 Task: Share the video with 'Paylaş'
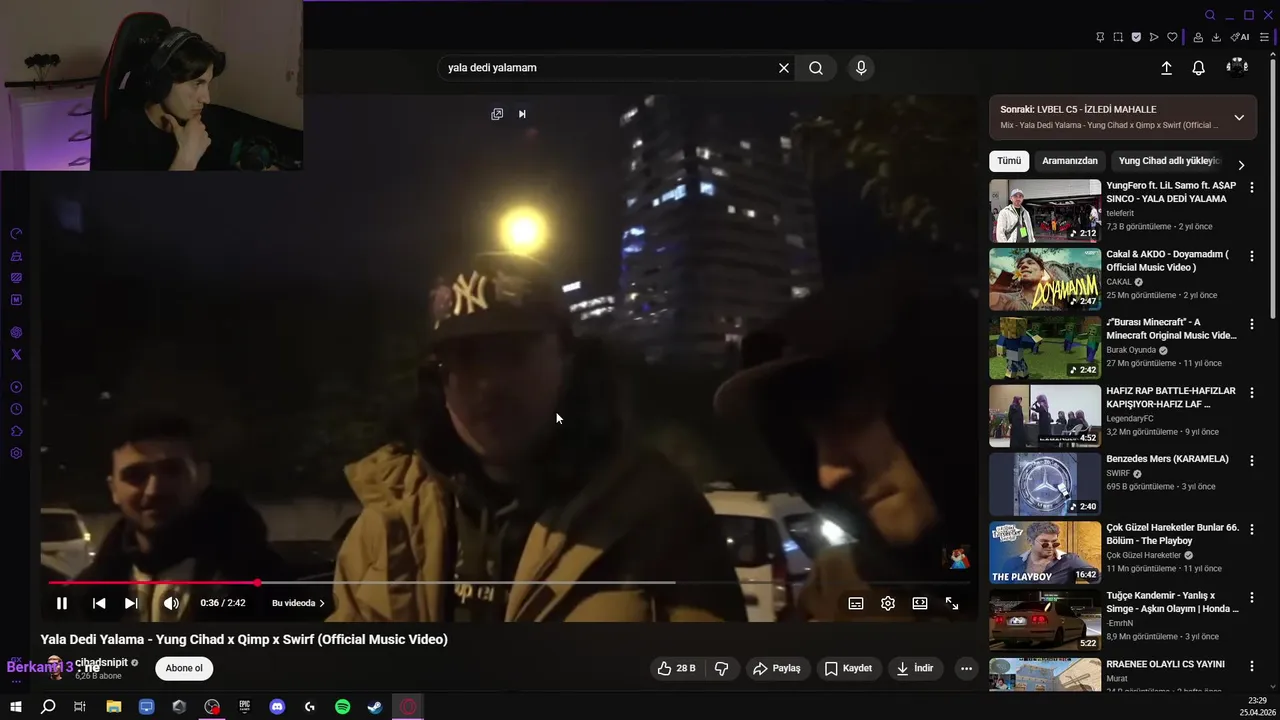pos(777,668)
